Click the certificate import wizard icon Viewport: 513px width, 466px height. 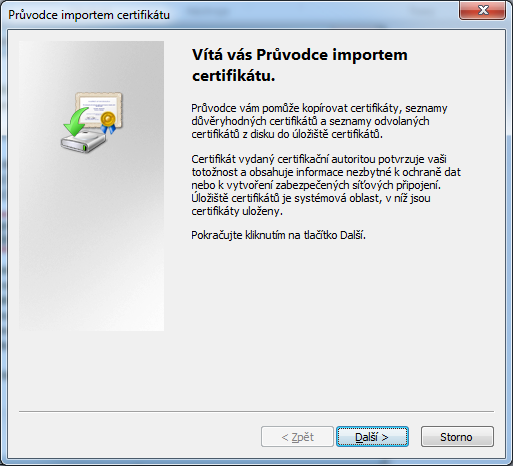pos(92,122)
